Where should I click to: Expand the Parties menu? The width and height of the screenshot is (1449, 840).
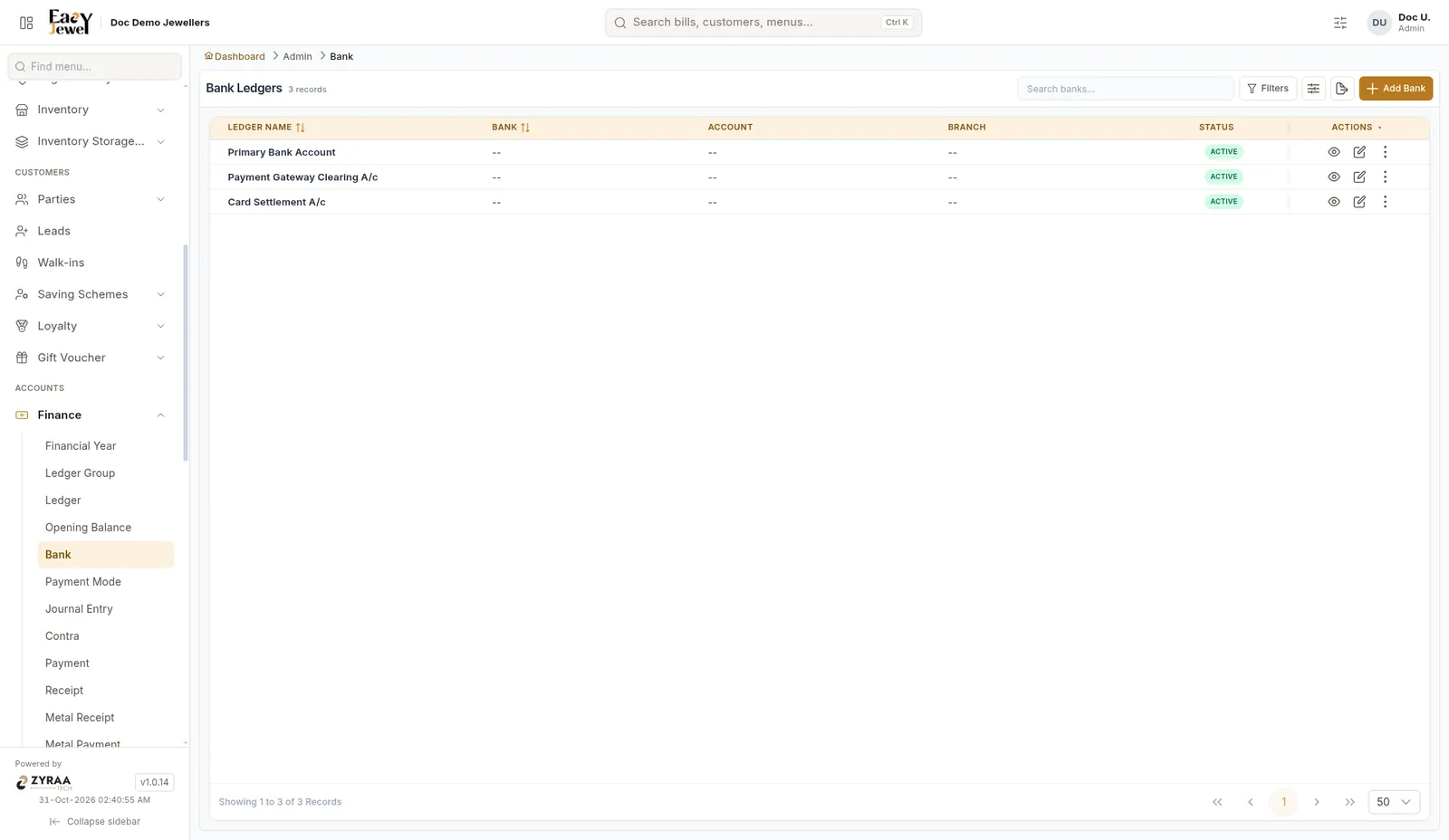pos(91,199)
